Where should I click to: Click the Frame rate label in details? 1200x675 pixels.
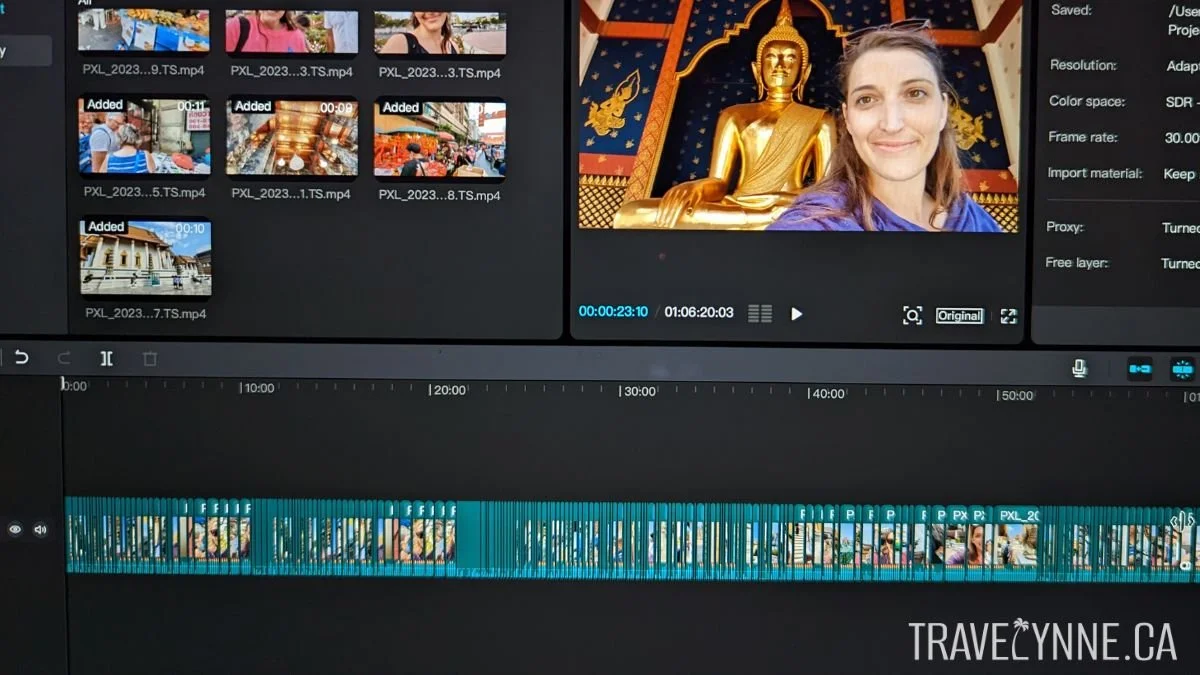click(x=1083, y=137)
